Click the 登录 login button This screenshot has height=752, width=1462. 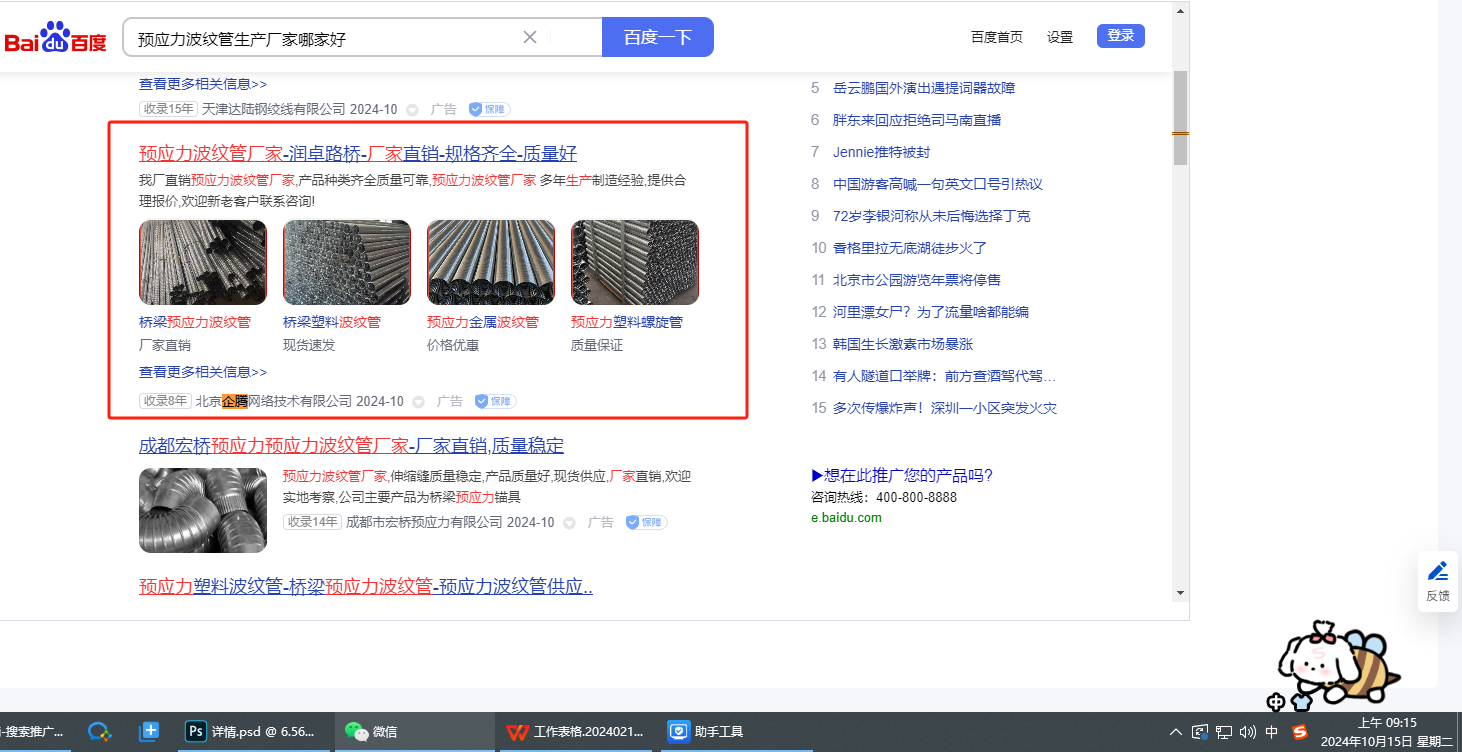point(1120,36)
